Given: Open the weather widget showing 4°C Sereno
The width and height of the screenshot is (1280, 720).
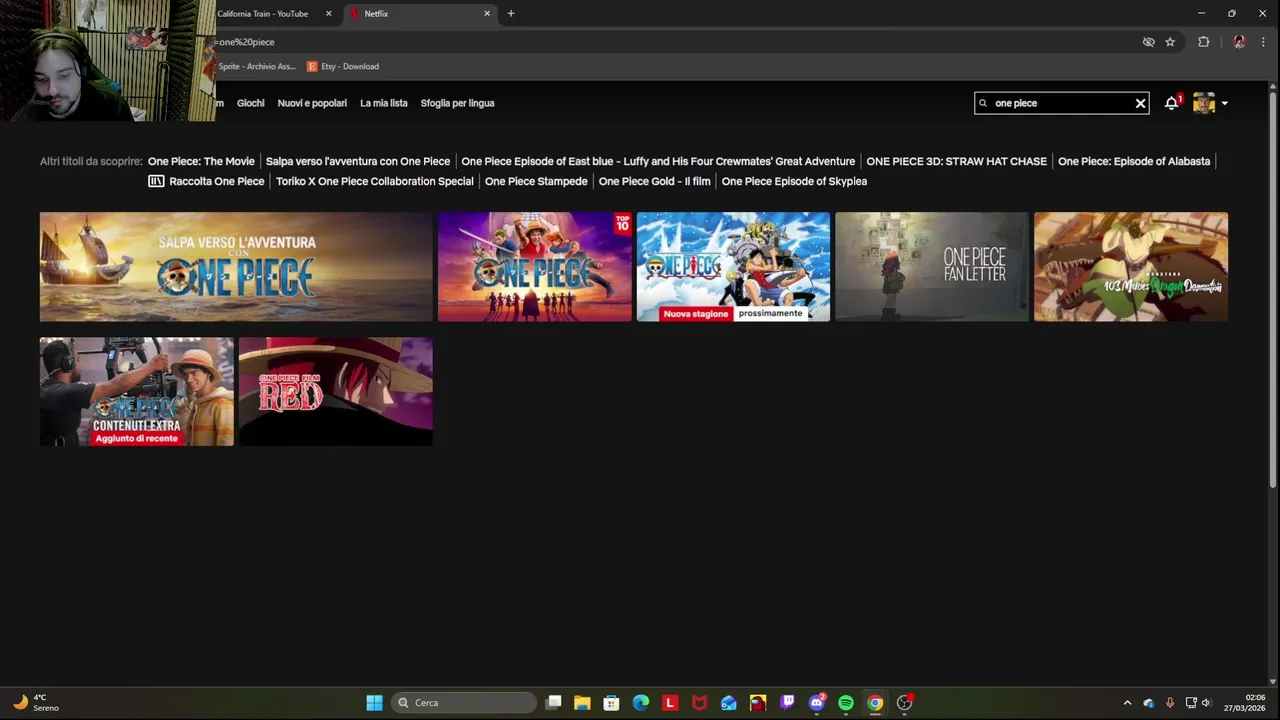Looking at the screenshot, I should (x=35, y=703).
